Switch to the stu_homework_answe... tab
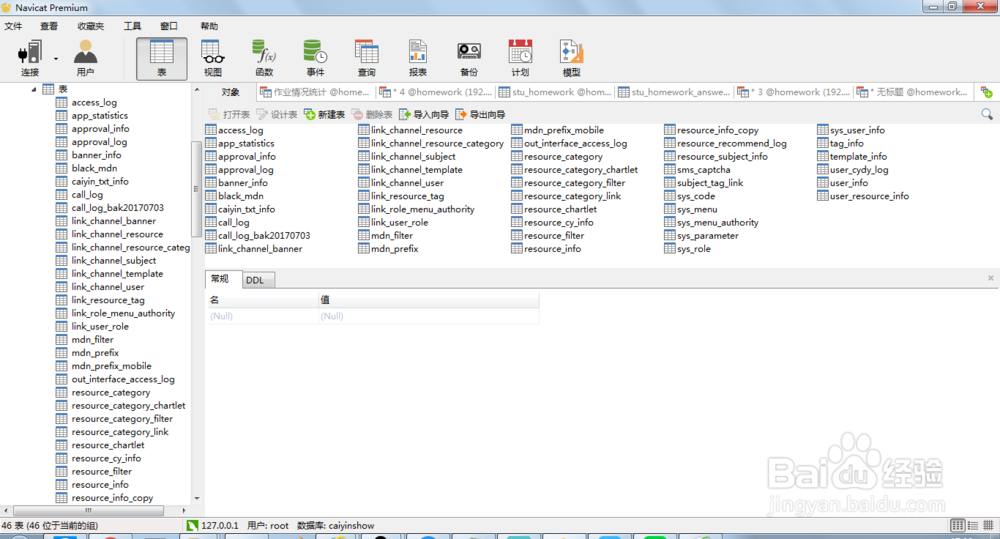This screenshot has width=1000, height=539. (x=674, y=92)
